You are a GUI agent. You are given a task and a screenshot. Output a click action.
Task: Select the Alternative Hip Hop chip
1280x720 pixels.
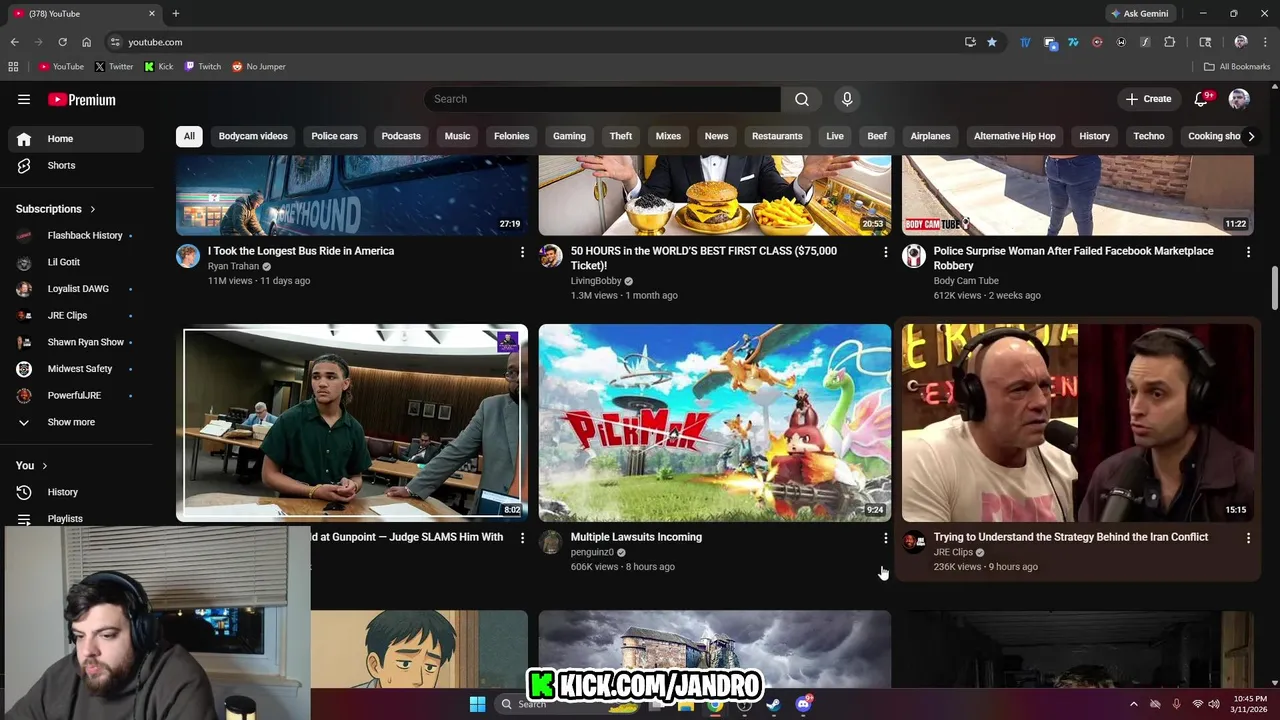click(x=1014, y=136)
